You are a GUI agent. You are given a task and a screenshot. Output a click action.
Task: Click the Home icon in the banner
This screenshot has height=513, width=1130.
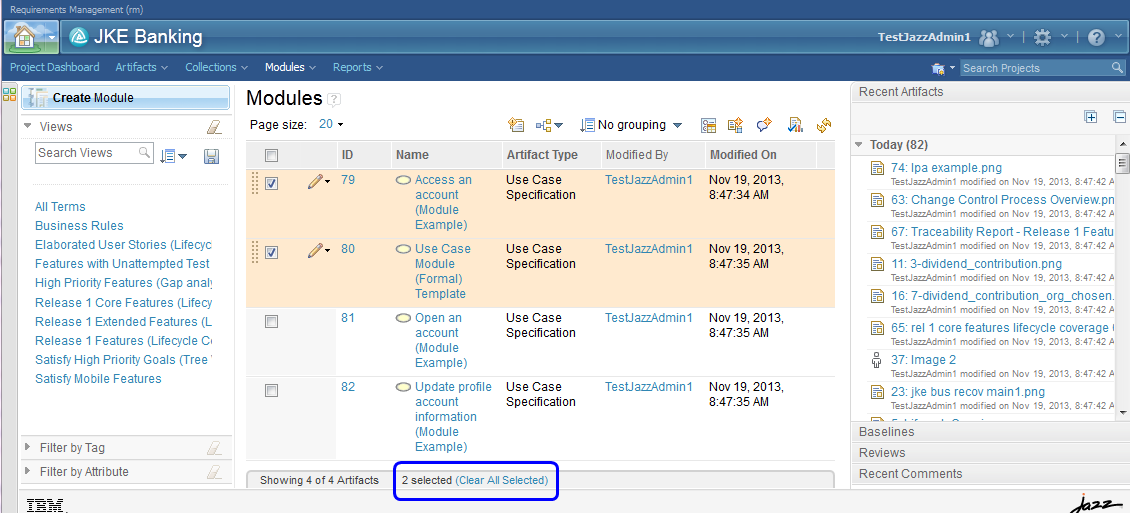[24, 37]
